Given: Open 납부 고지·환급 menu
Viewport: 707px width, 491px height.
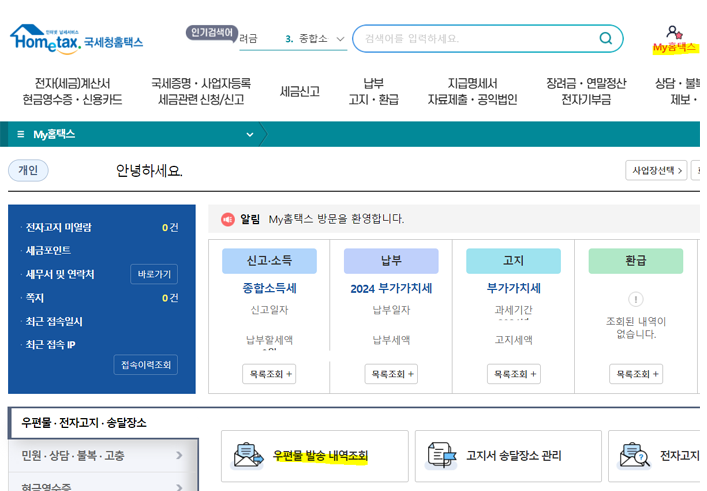Looking at the screenshot, I should 373,92.
